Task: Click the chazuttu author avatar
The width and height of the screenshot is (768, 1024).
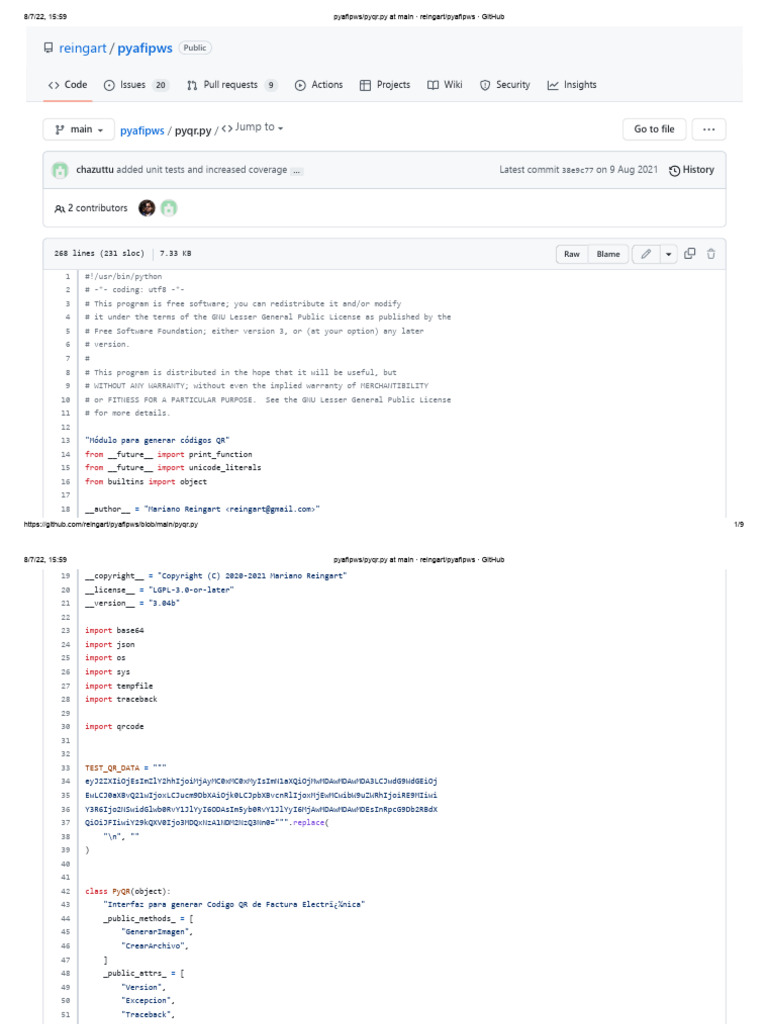Action: pyautogui.click(x=60, y=170)
